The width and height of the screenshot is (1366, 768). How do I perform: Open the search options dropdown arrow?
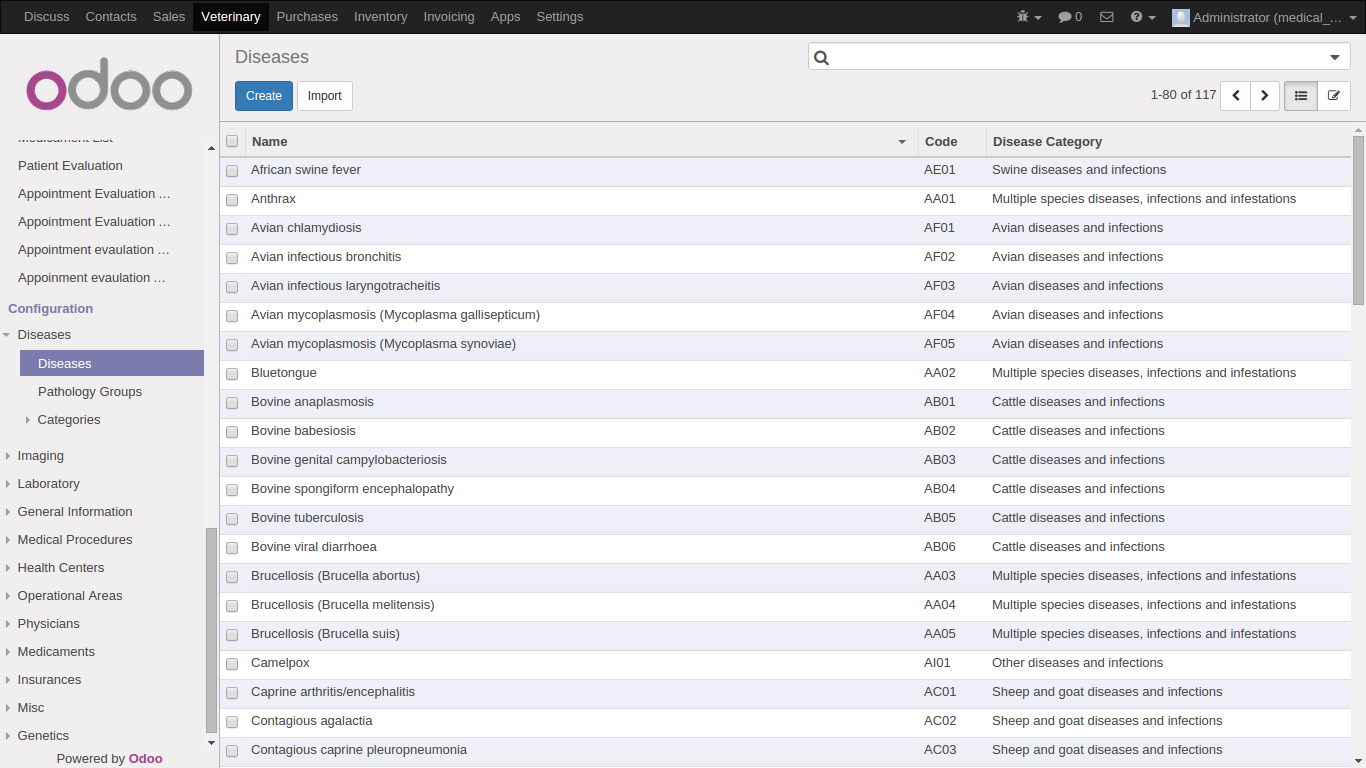(x=1334, y=58)
